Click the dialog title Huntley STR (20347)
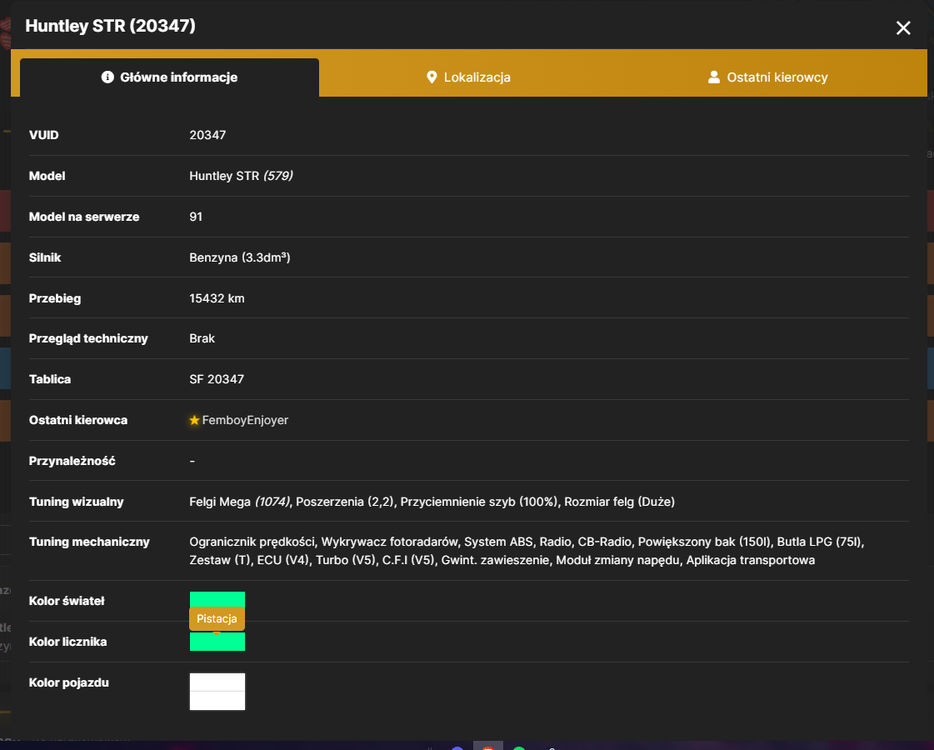The height and width of the screenshot is (750, 934). click(x=110, y=26)
